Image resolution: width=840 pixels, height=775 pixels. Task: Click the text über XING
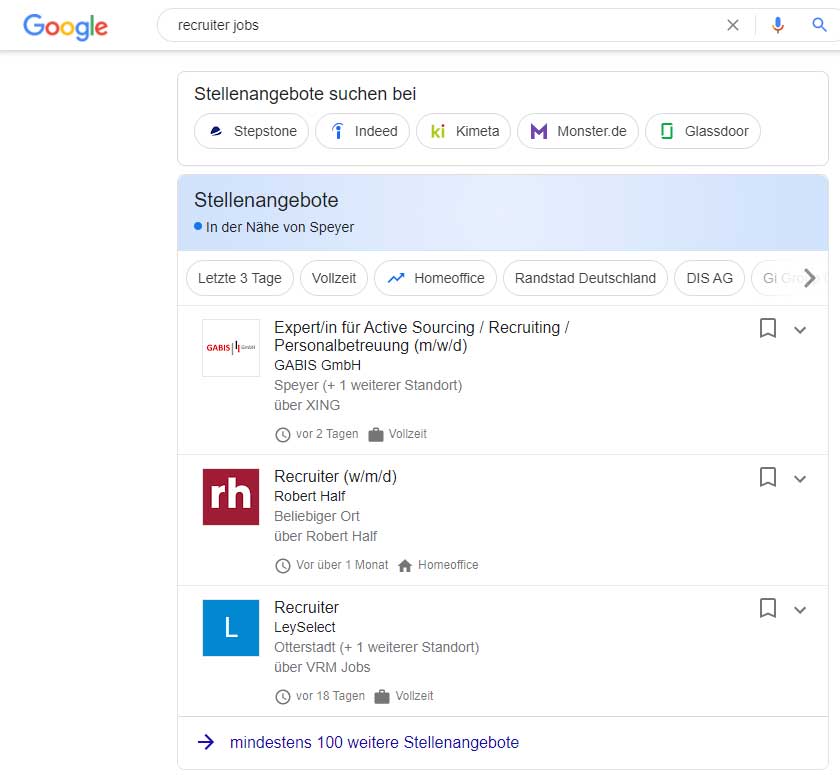(307, 405)
